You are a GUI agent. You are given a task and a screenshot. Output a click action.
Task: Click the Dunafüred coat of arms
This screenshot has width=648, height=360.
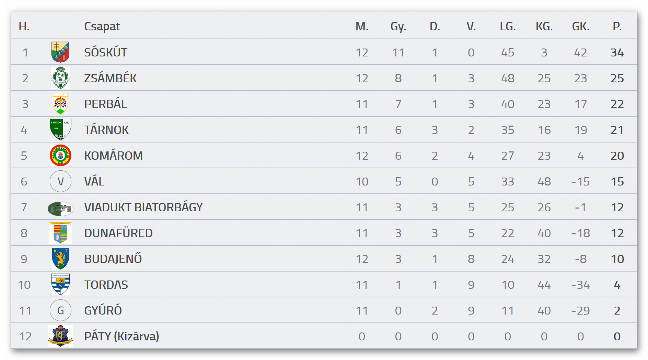coord(60,233)
